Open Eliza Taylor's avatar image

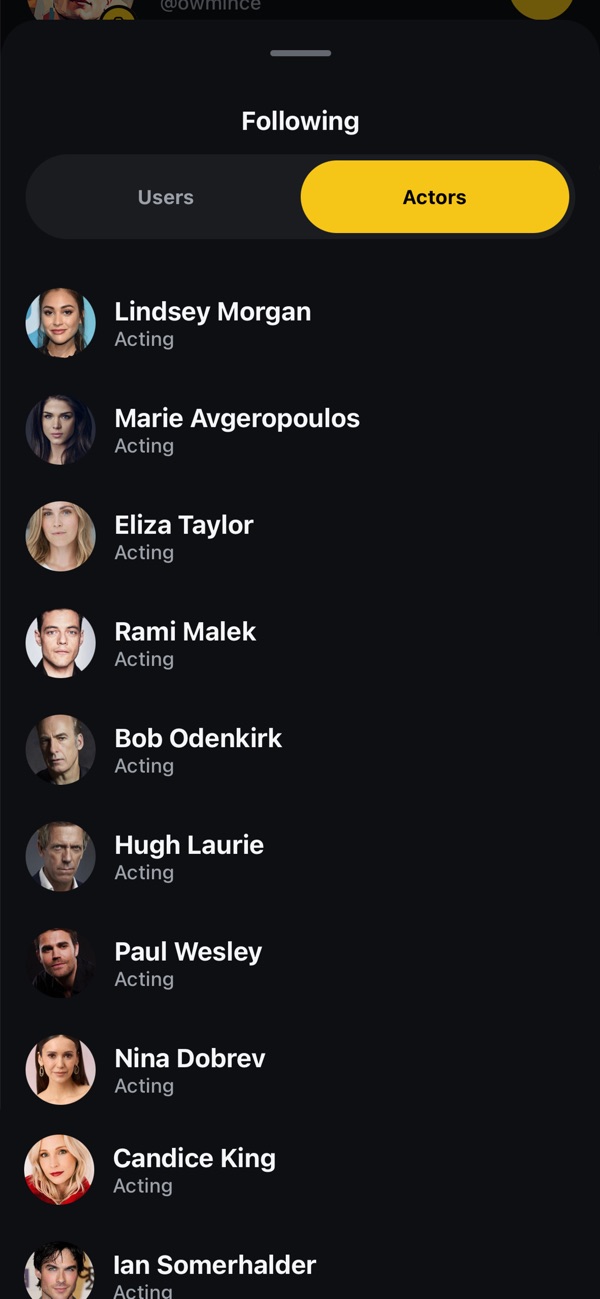pos(60,537)
